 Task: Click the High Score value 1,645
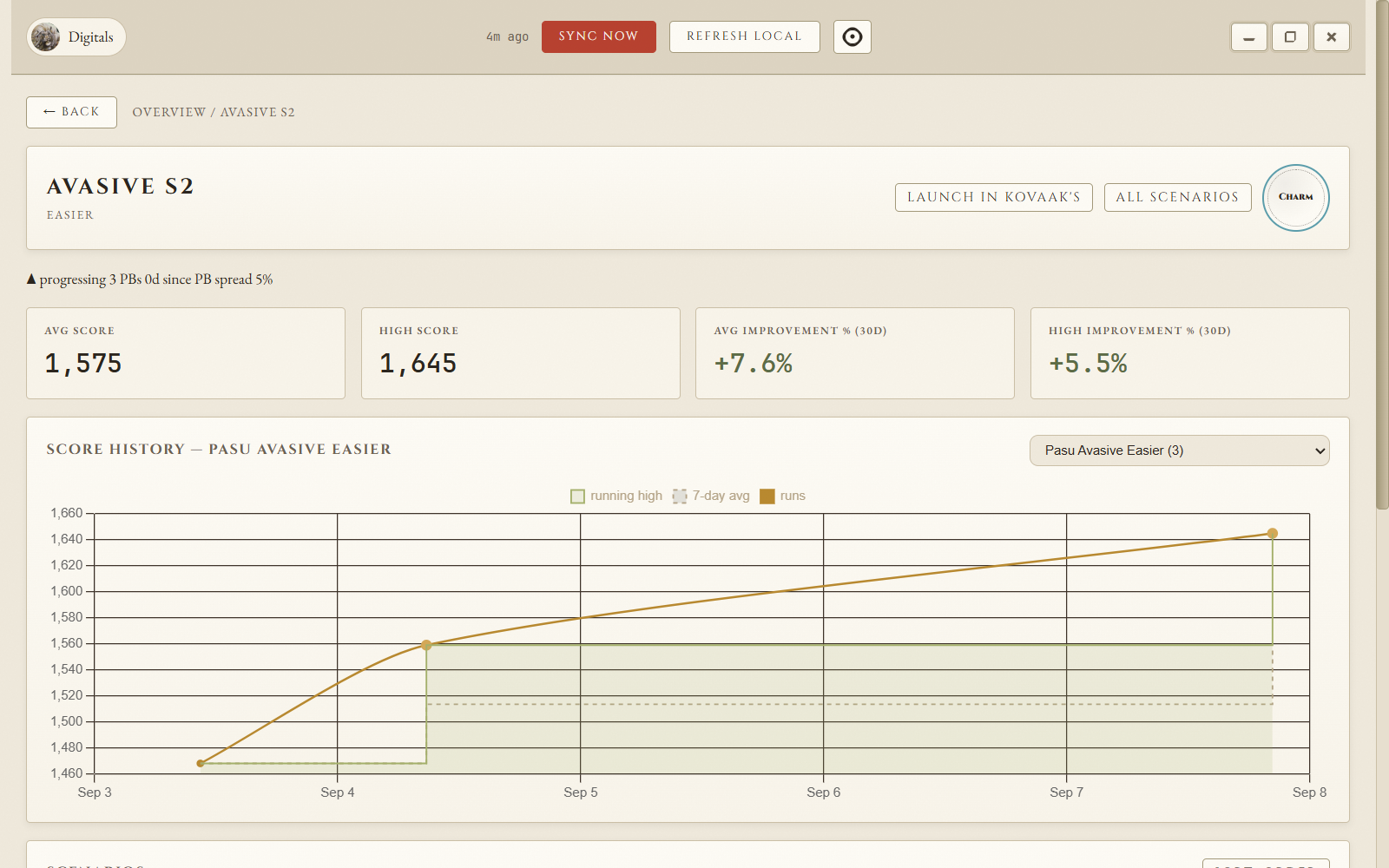click(418, 363)
